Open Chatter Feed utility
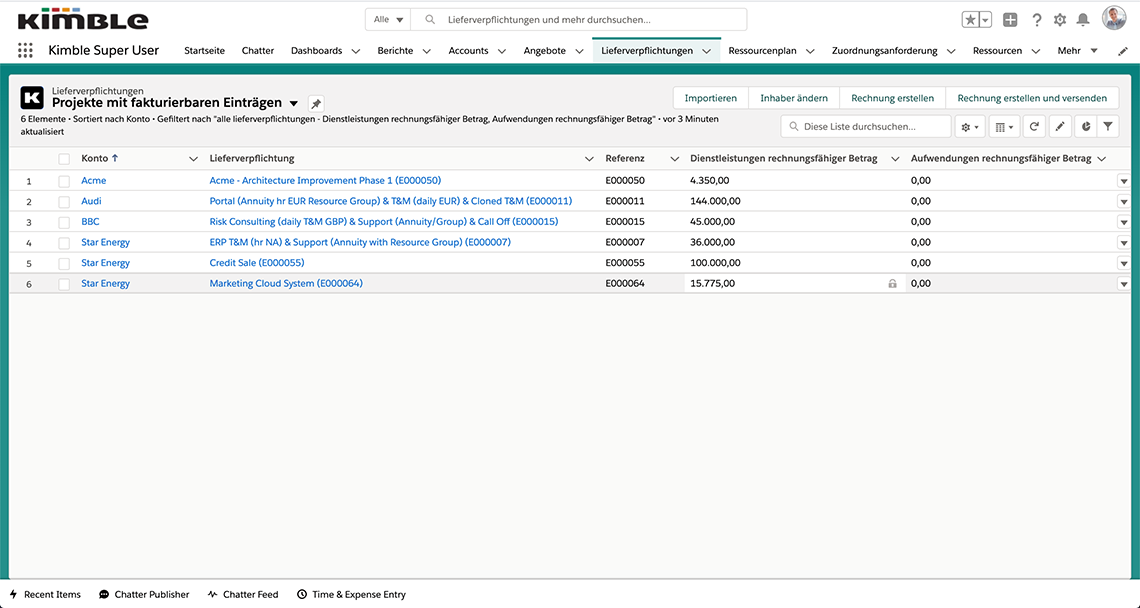Image resolution: width=1140 pixels, height=608 pixels. pos(243,594)
